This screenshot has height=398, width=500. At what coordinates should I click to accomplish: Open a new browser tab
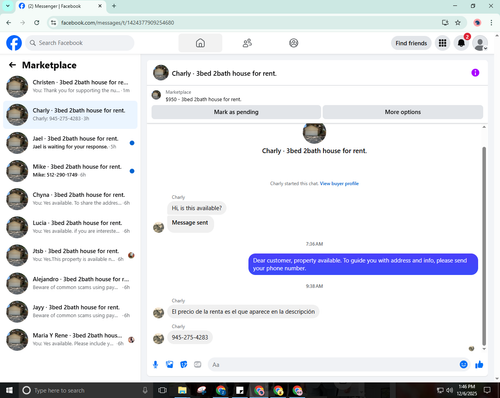[114, 6]
